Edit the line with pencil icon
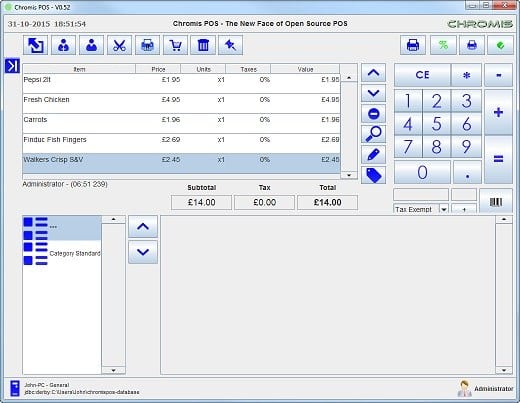 [x=373, y=155]
